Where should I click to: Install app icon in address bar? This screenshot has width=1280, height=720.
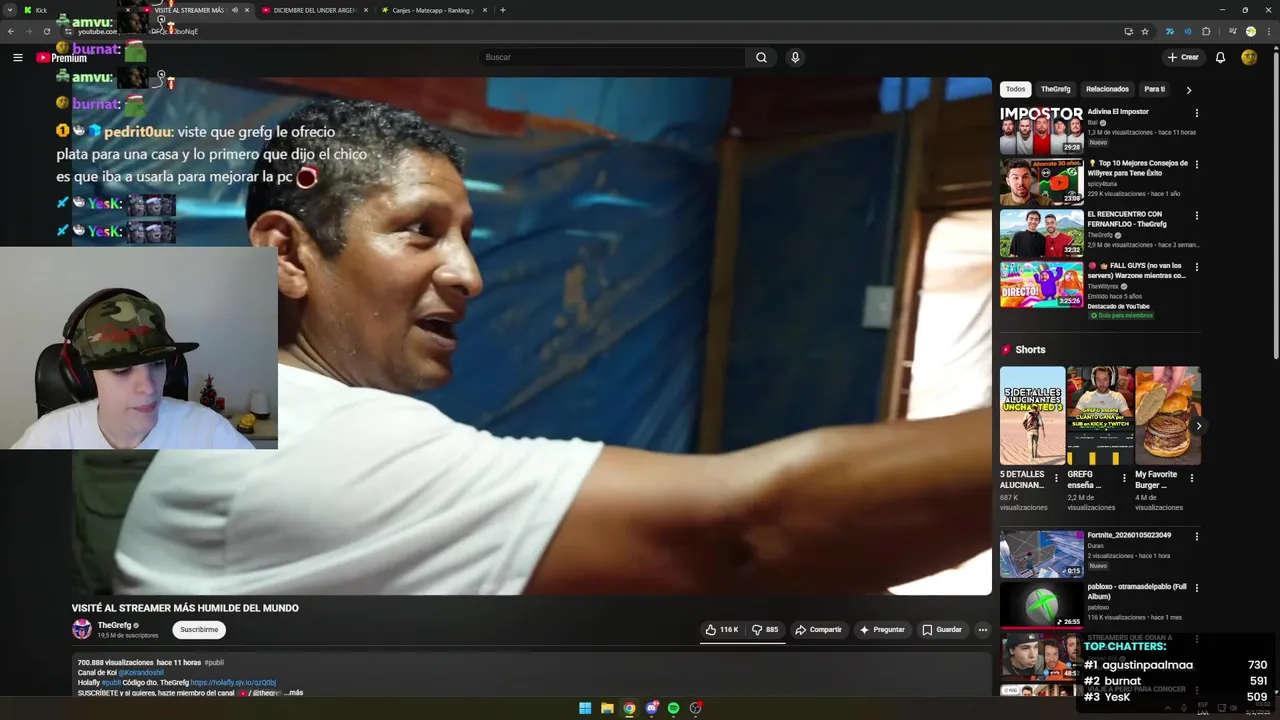tap(1128, 31)
